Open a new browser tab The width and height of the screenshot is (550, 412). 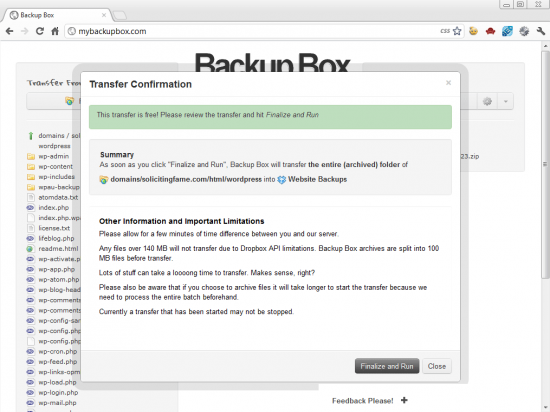pyautogui.click(x=120, y=15)
